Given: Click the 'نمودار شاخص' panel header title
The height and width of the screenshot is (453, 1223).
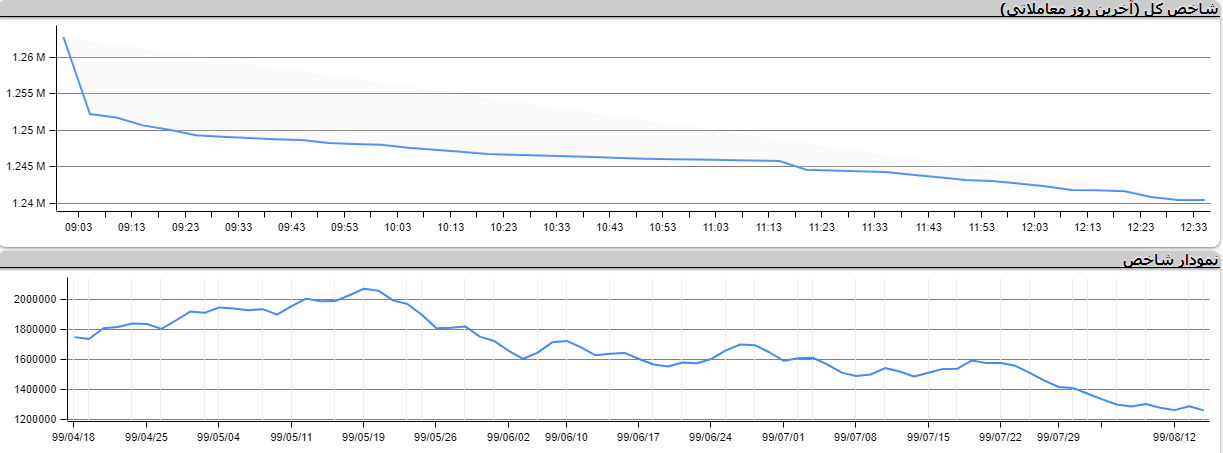Looking at the screenshot, I should (1171, 260).
